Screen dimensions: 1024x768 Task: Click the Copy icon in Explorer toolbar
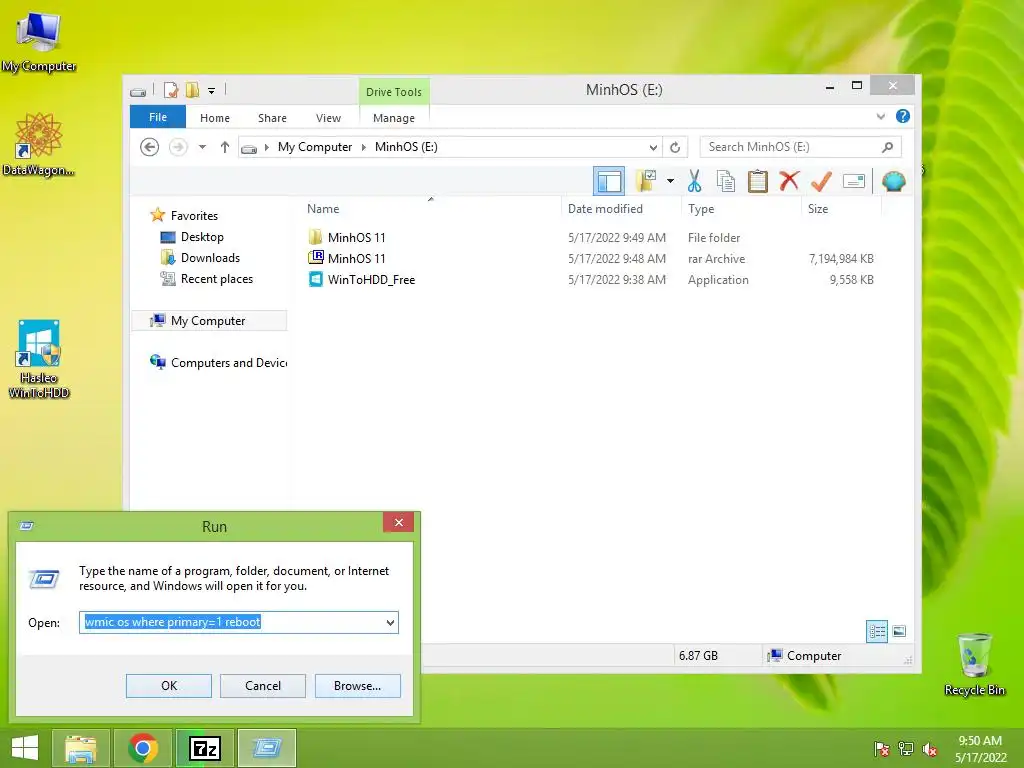(726, 181)
